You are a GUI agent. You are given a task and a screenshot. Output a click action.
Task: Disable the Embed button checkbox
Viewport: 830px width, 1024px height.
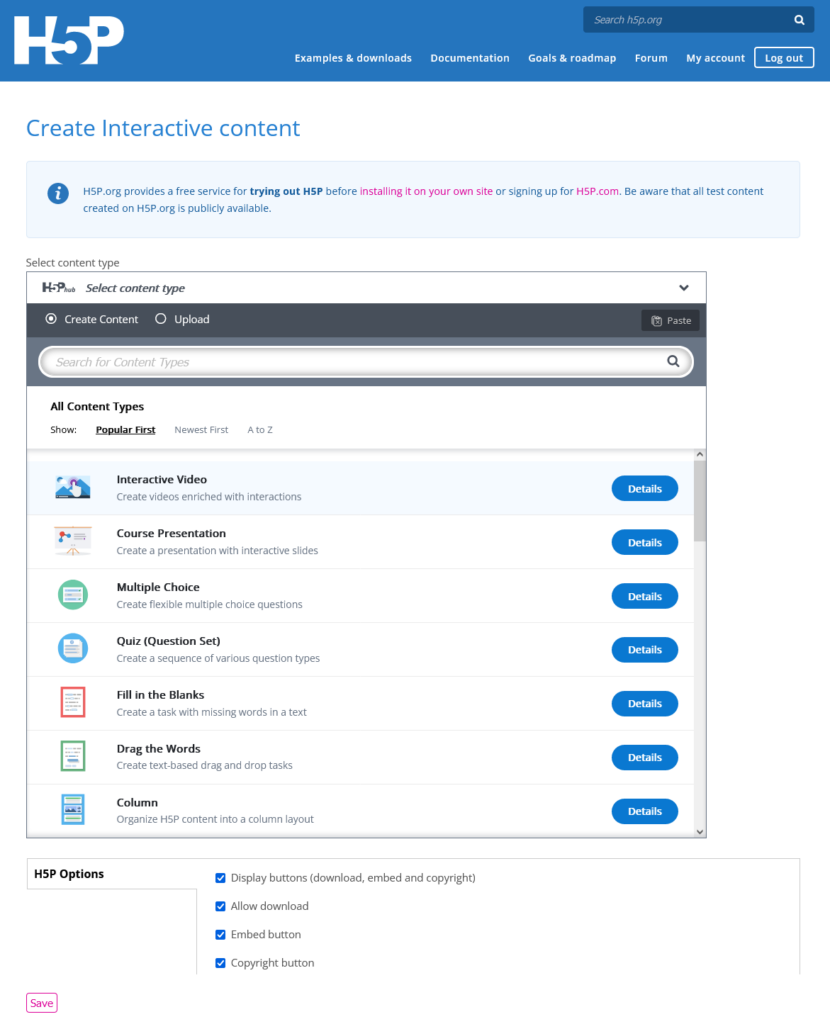tap(221, 935)
